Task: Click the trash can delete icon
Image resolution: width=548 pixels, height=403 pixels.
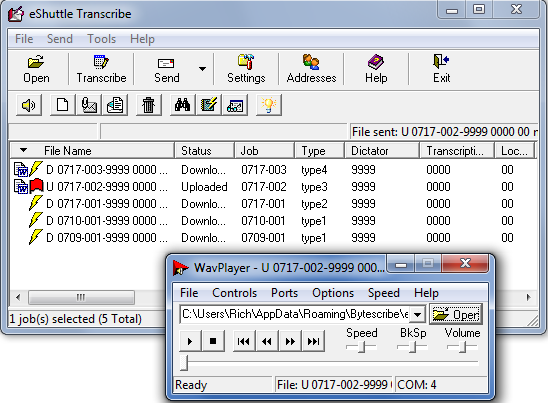Action: pos(149,105)
